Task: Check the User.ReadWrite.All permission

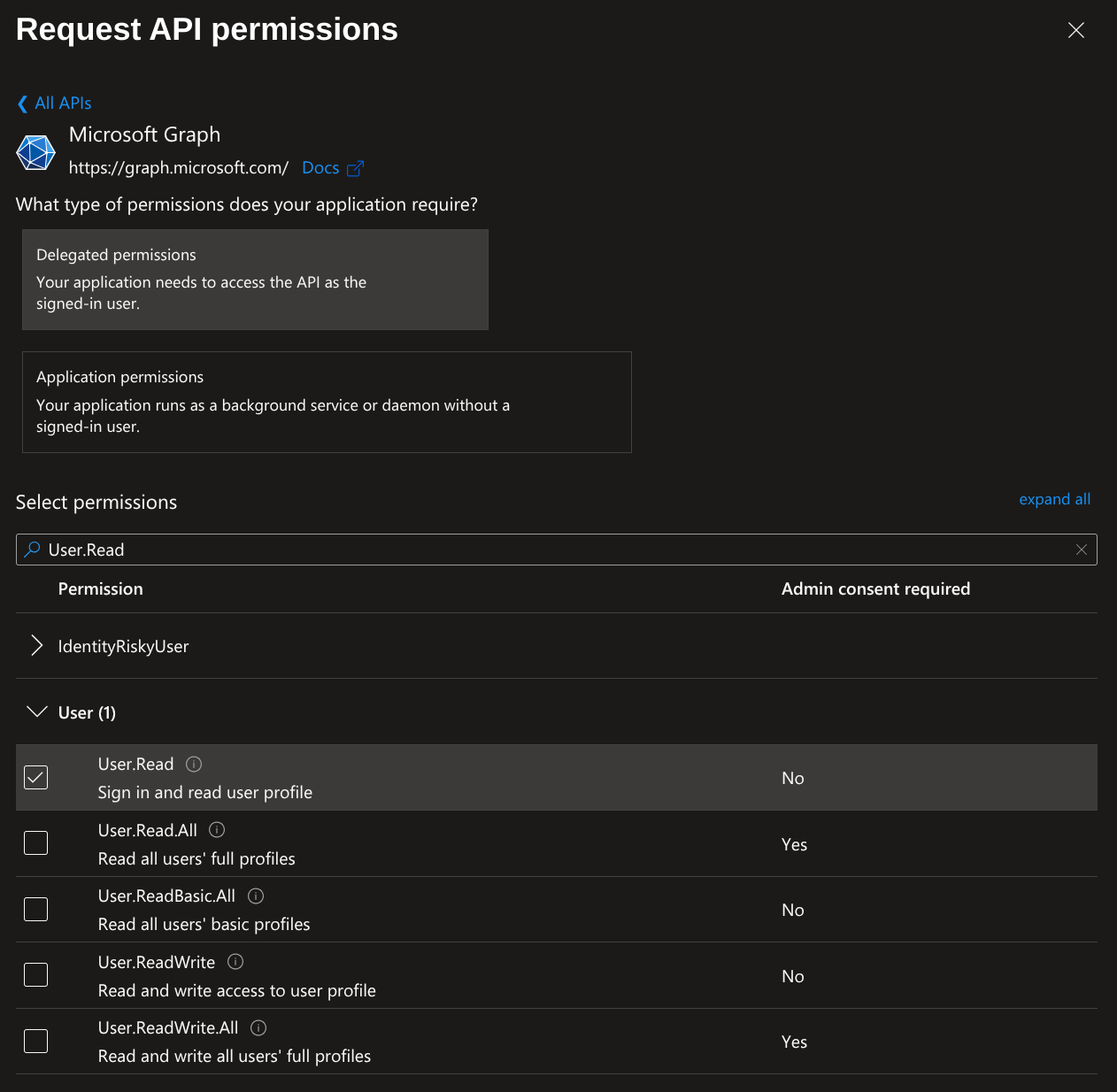Action: pyautogui.click(x=35, y=1041)
